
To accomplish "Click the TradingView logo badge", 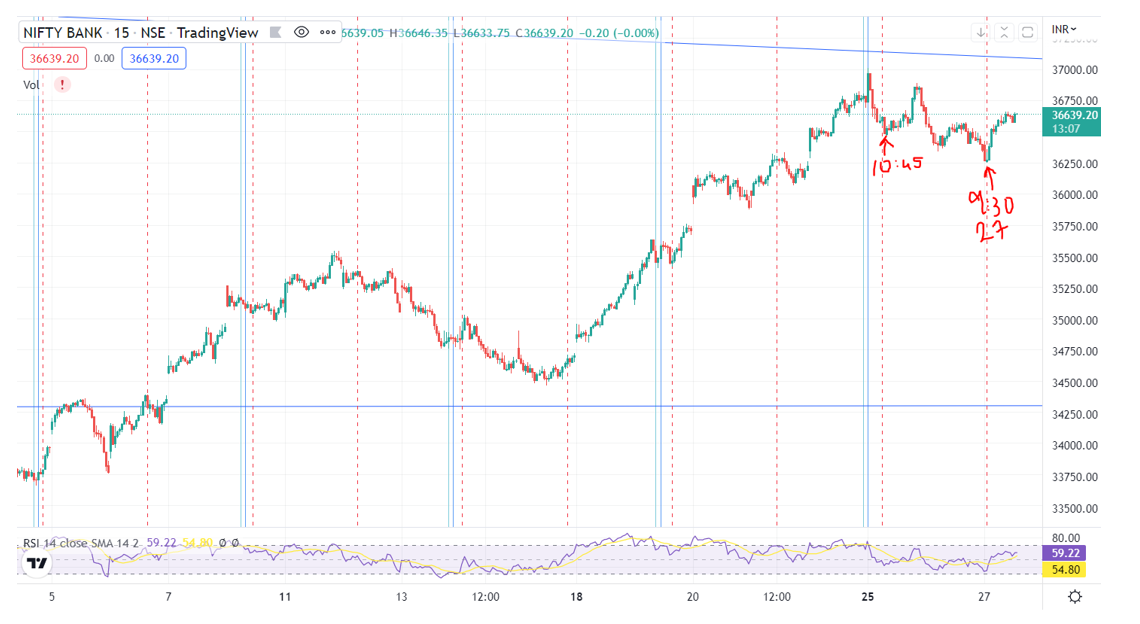I will (x=36, y=563).
